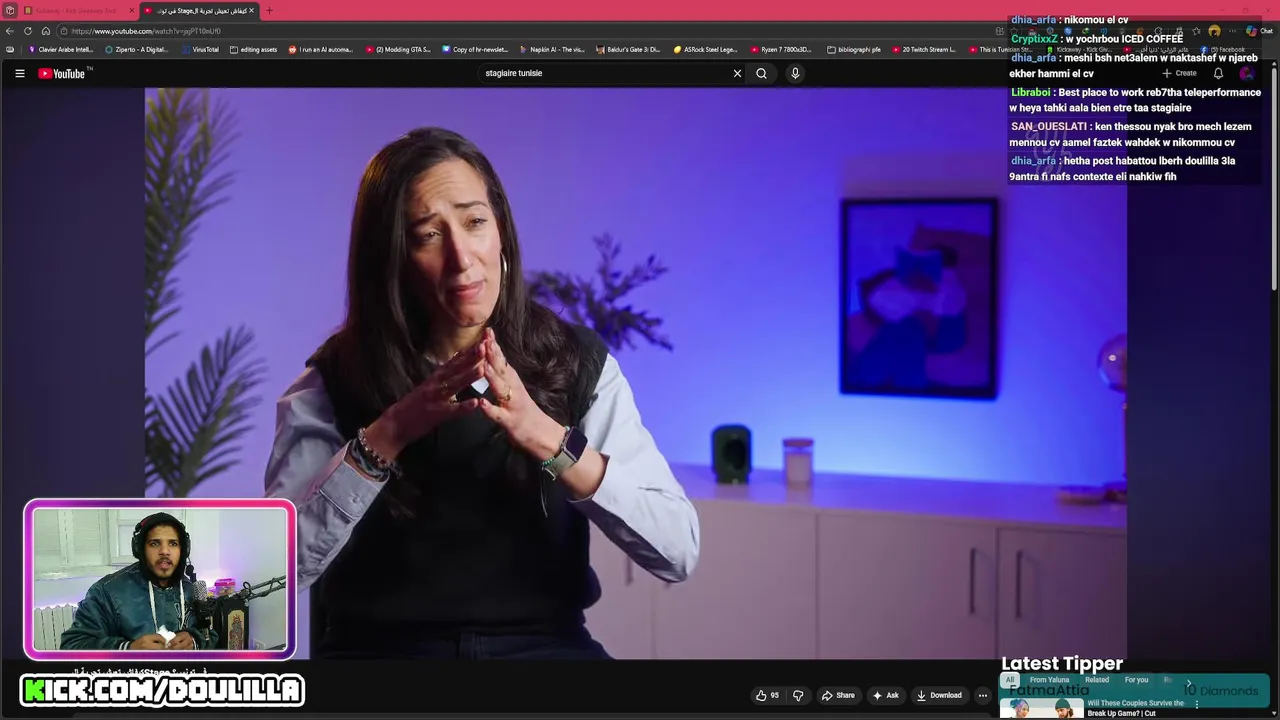This screenshot has height=720, width=1280.
Task: Go back in the browser
Action: tap(10, 31)
